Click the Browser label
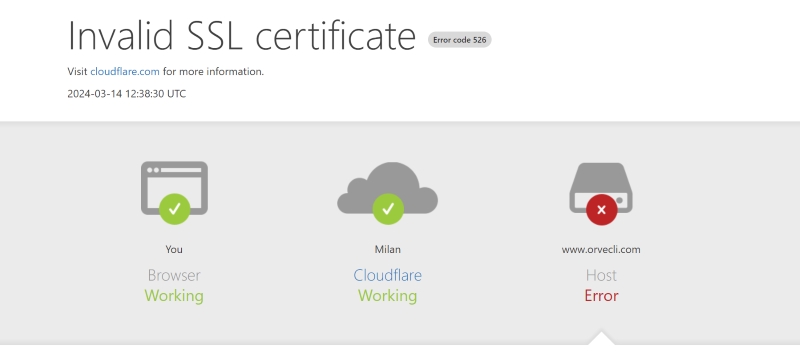Screen dimensions: 800x362 [x=174, y=275]
